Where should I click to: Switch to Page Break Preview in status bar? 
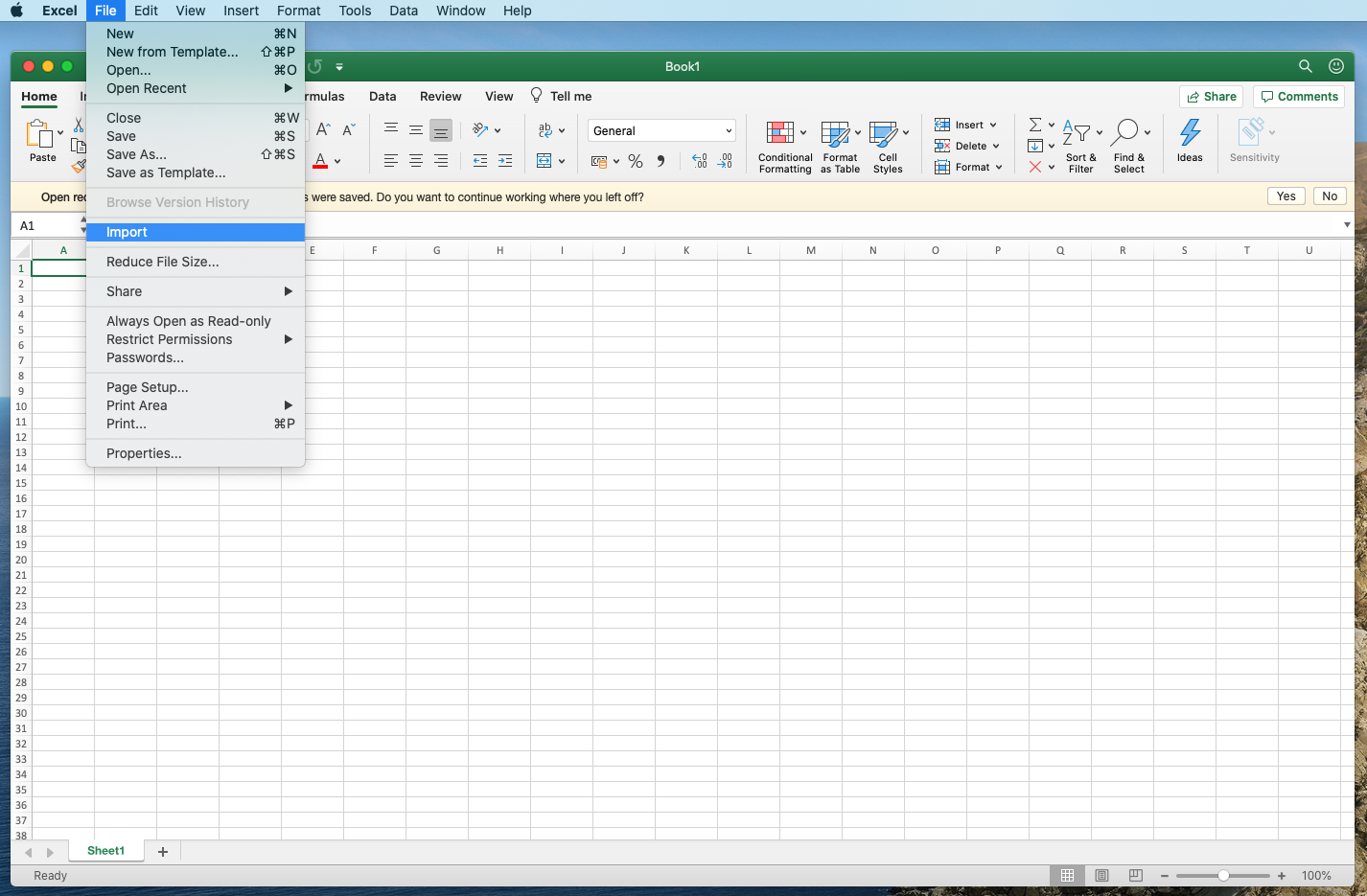point(1136,876)
